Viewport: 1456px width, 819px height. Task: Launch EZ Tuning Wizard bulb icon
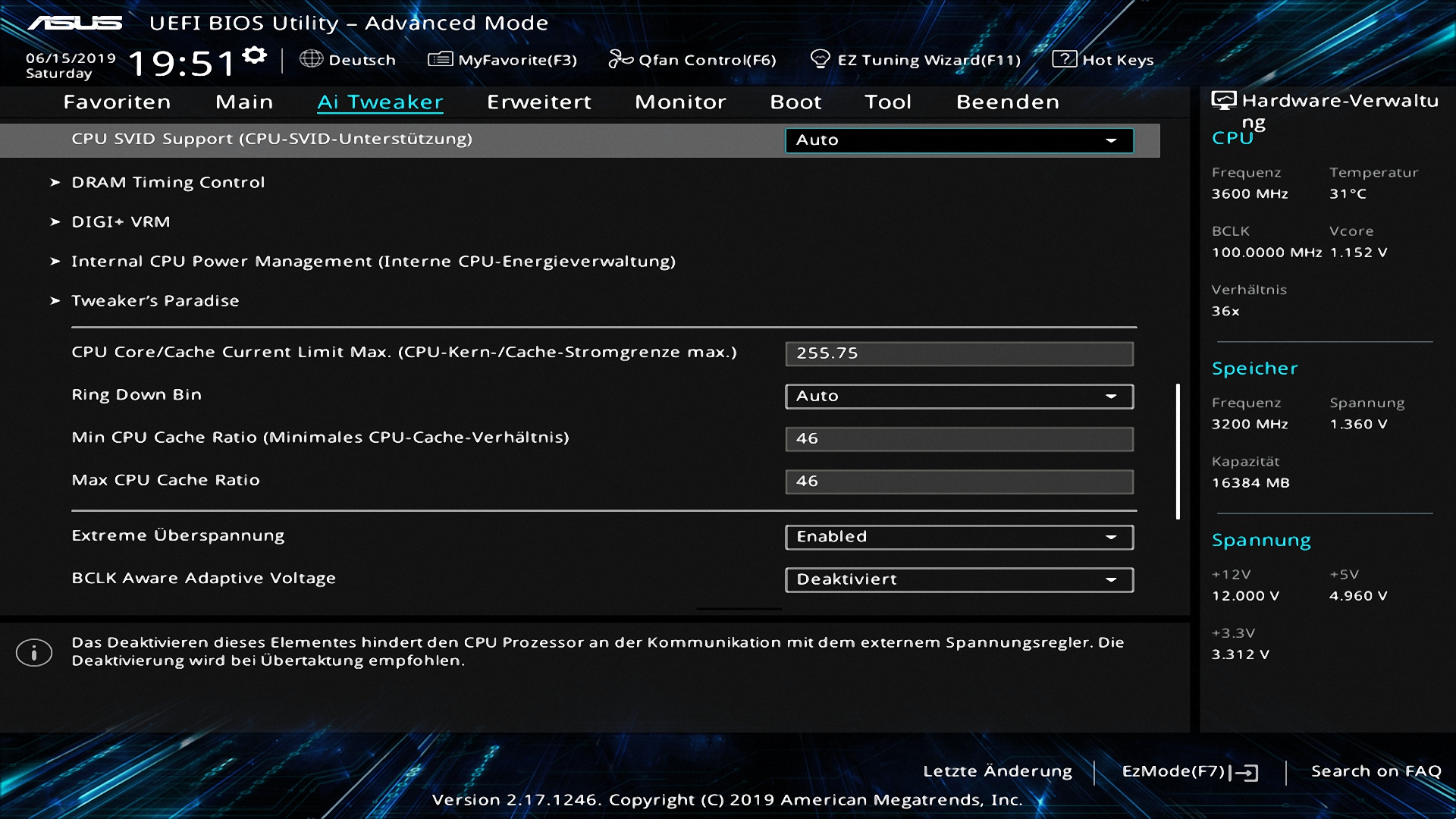[x=820, y=59]
